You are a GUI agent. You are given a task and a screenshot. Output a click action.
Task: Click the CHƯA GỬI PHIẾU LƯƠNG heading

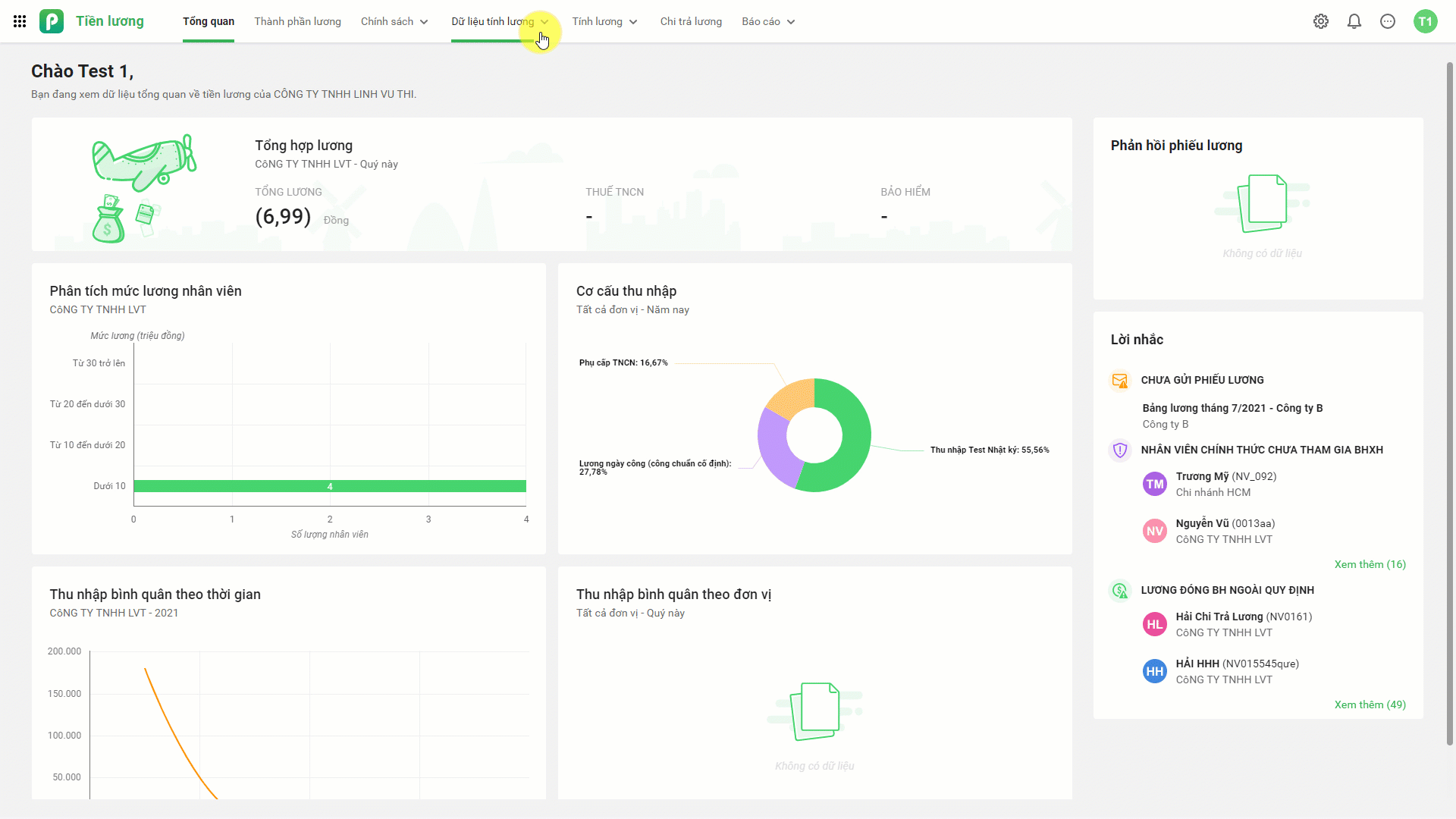point(1202,380)
